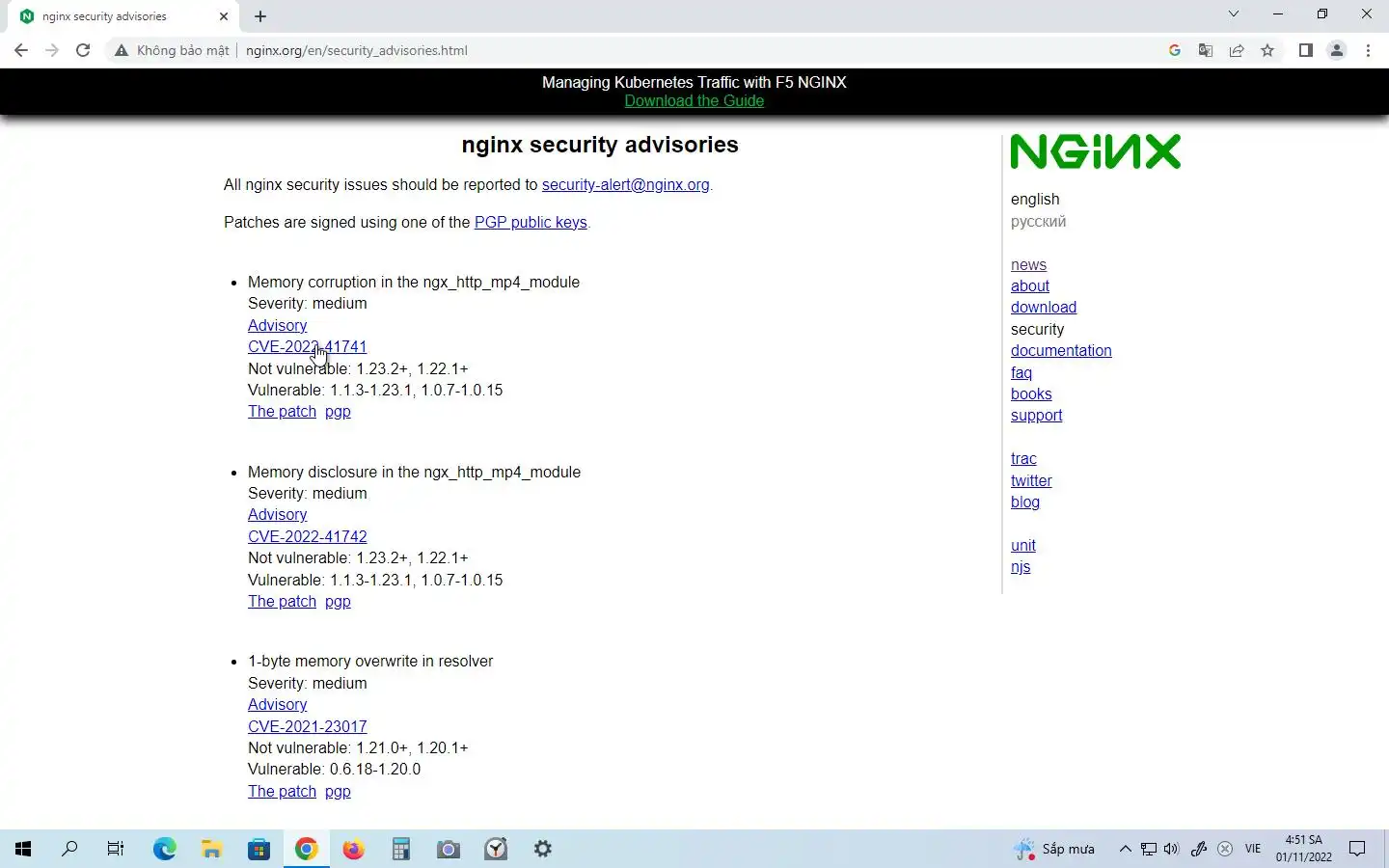Open Advisory link for mp4 memory disclosure
The height and width of the screenshot is (868, 1389).
click(277, 514)
